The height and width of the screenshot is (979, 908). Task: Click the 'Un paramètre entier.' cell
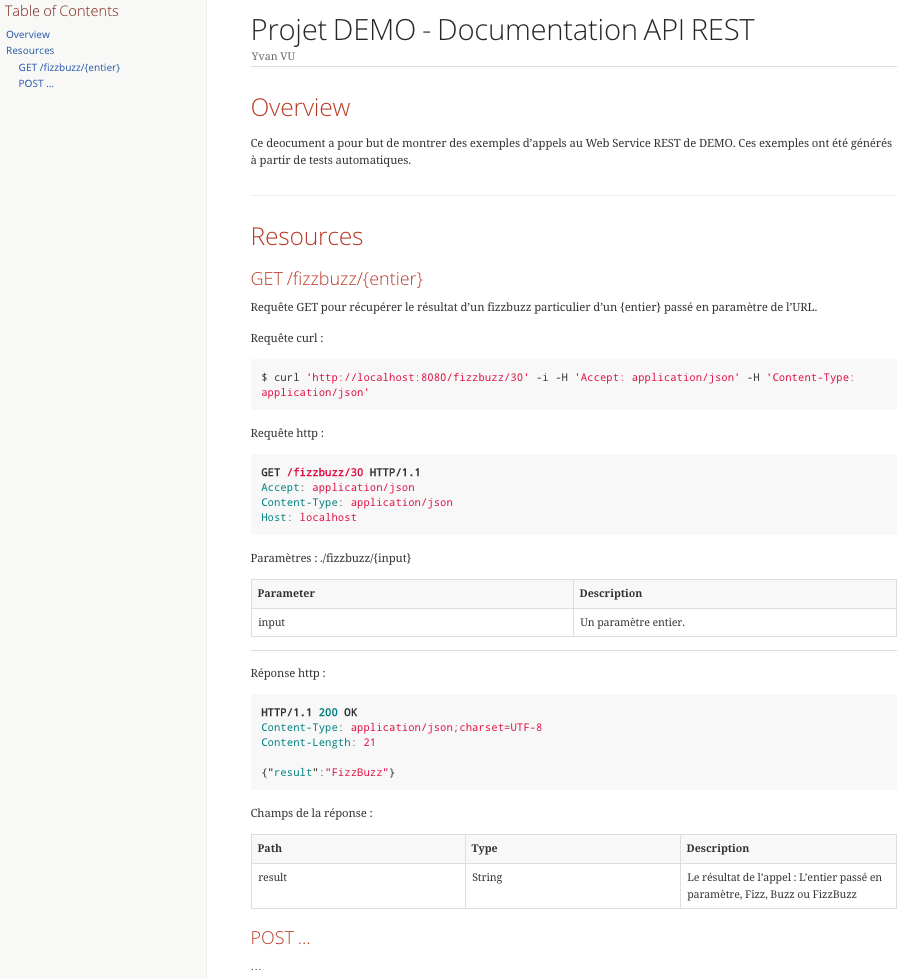click(734, 622)
